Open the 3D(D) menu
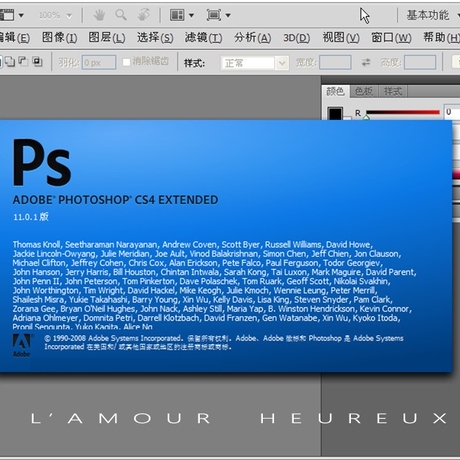The width and height of the screenshot is (460, 460). coord(296,38)
